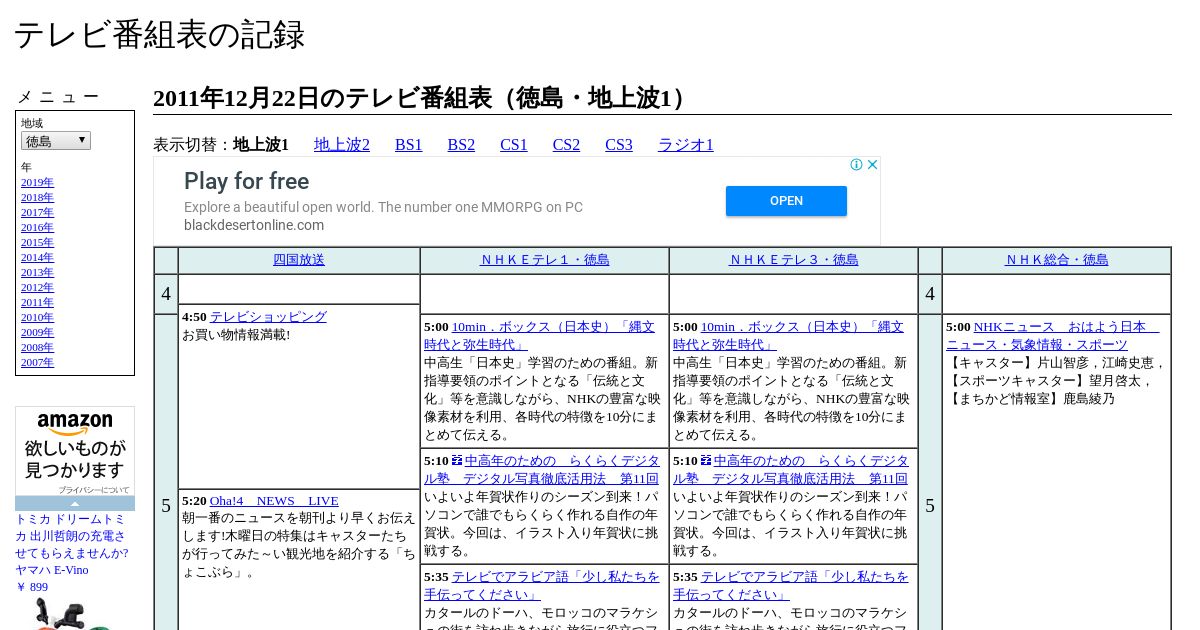Open the ラジオ1 listing
1200x630 pixels.
686,145
